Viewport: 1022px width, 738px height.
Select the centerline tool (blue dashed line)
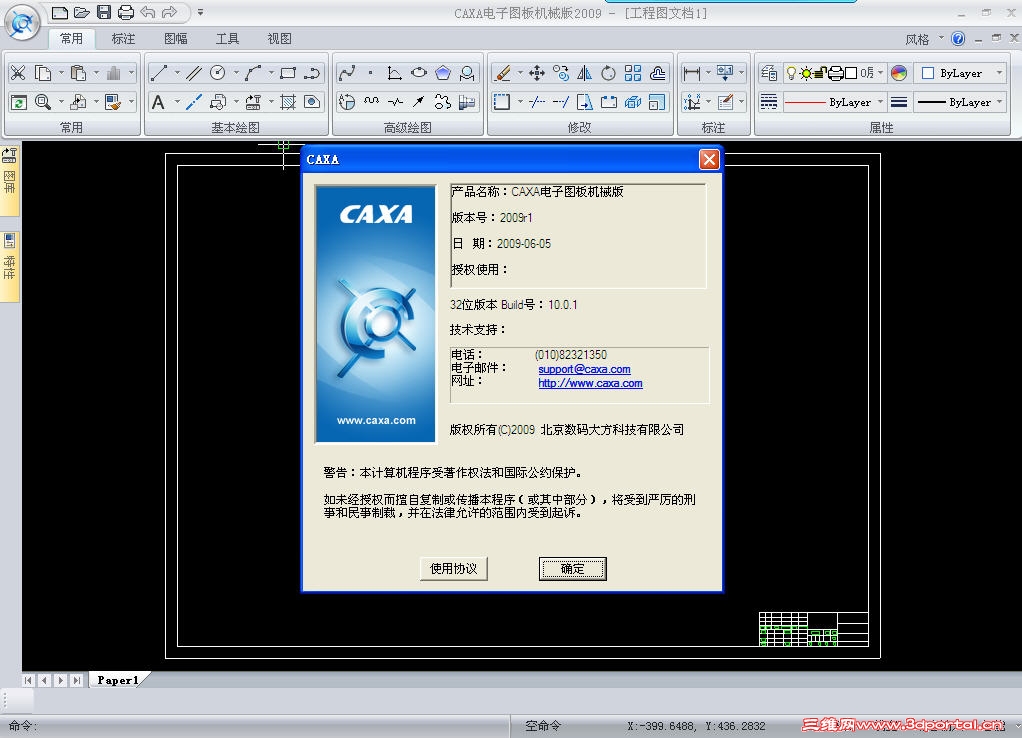coord(194,102)
